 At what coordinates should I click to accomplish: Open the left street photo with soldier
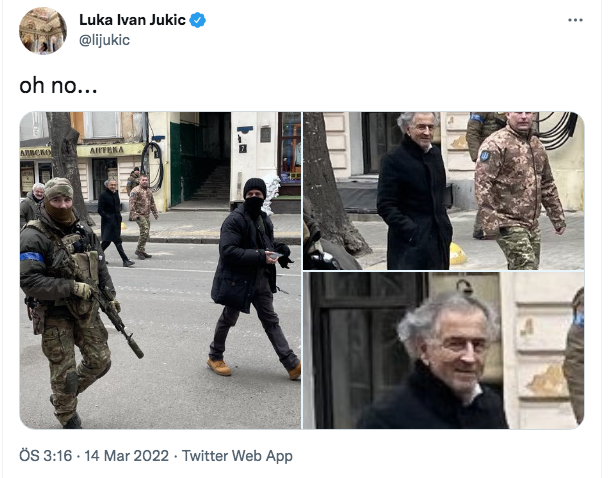160,270
